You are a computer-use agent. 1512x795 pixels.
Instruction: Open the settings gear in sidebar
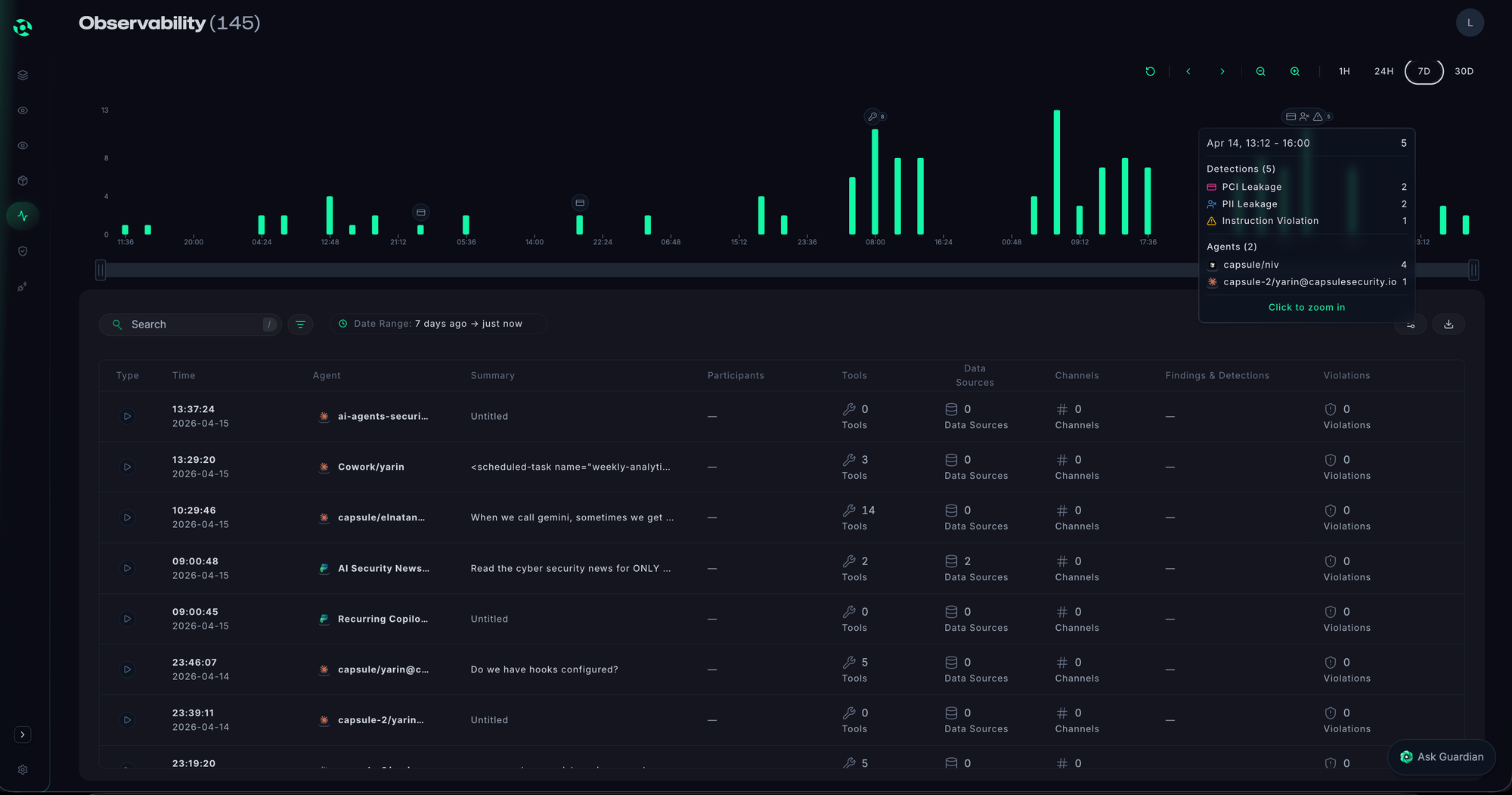click(23, 769)
